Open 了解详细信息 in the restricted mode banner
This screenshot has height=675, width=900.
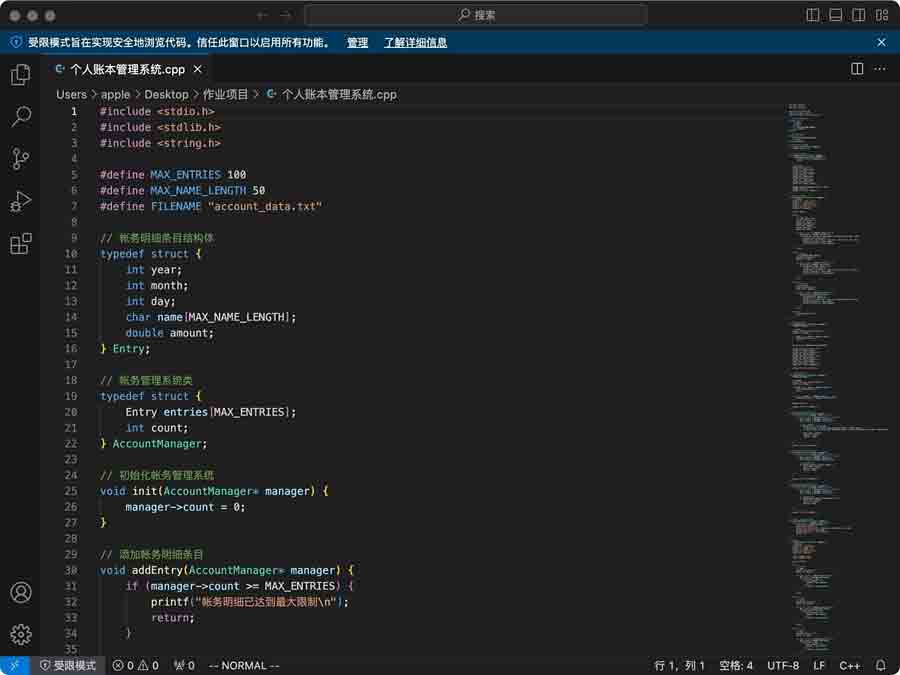pos(417,42)
